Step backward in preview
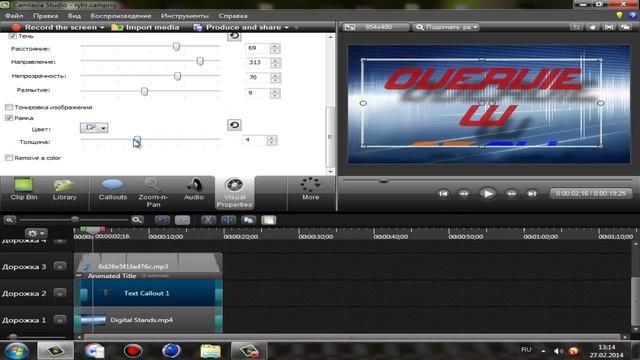Image resolution: width=640 pixels, height=360 pixels. 464,193
